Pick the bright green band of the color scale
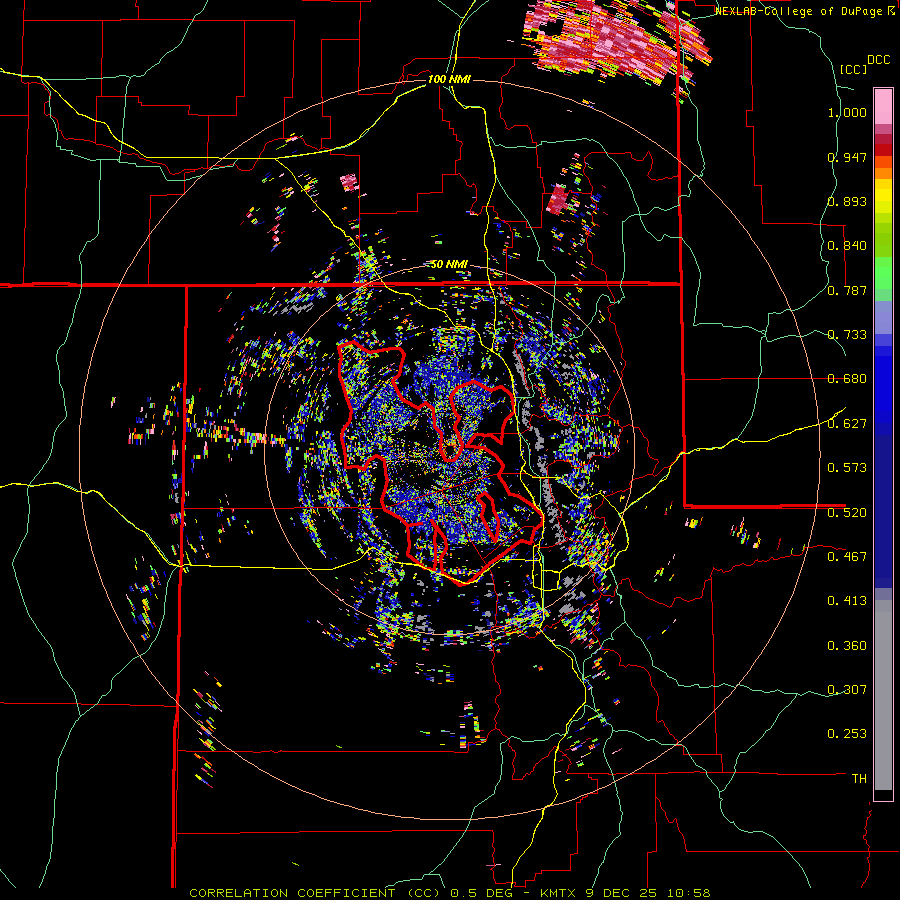 click(883, 273)
